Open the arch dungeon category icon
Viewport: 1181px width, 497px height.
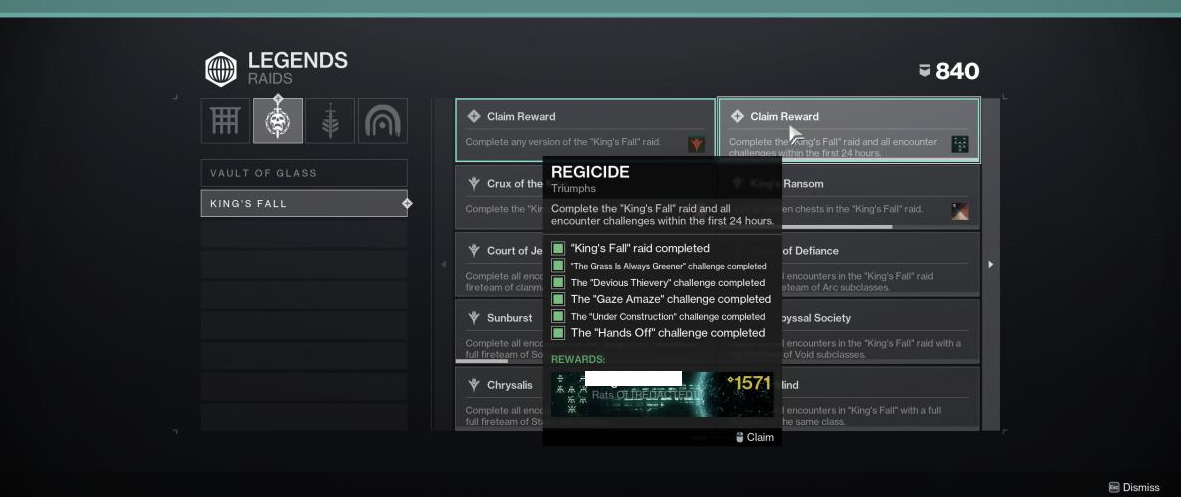[x=383, y=120]
